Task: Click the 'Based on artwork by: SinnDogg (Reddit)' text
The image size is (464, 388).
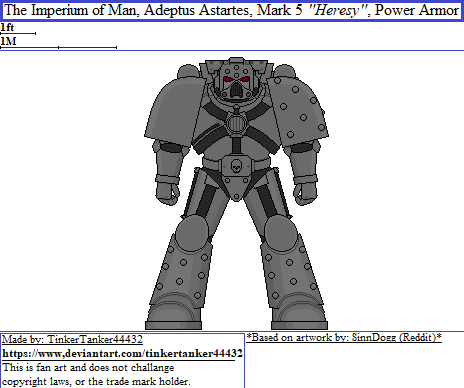Action: coord(344,337)
